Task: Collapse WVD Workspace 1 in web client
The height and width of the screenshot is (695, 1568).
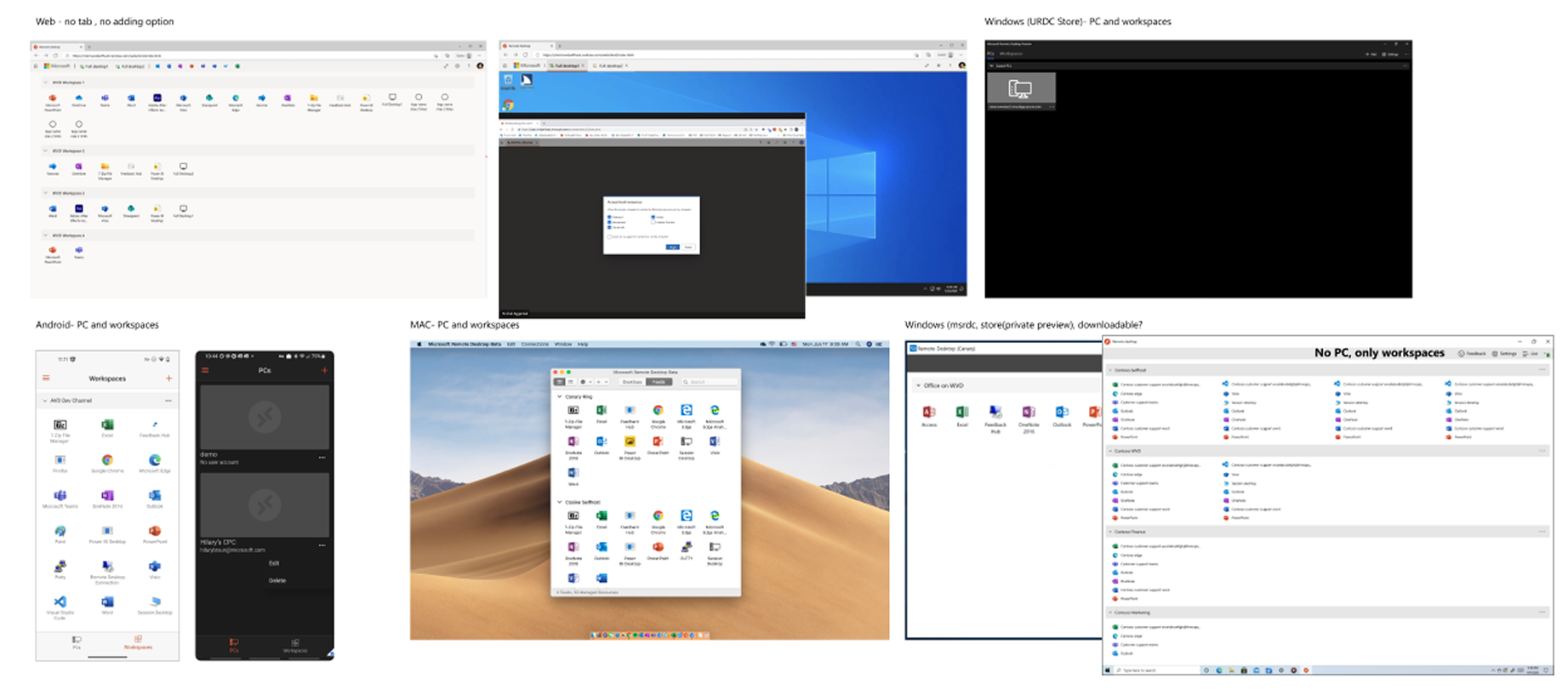Action: click(46, 83)
